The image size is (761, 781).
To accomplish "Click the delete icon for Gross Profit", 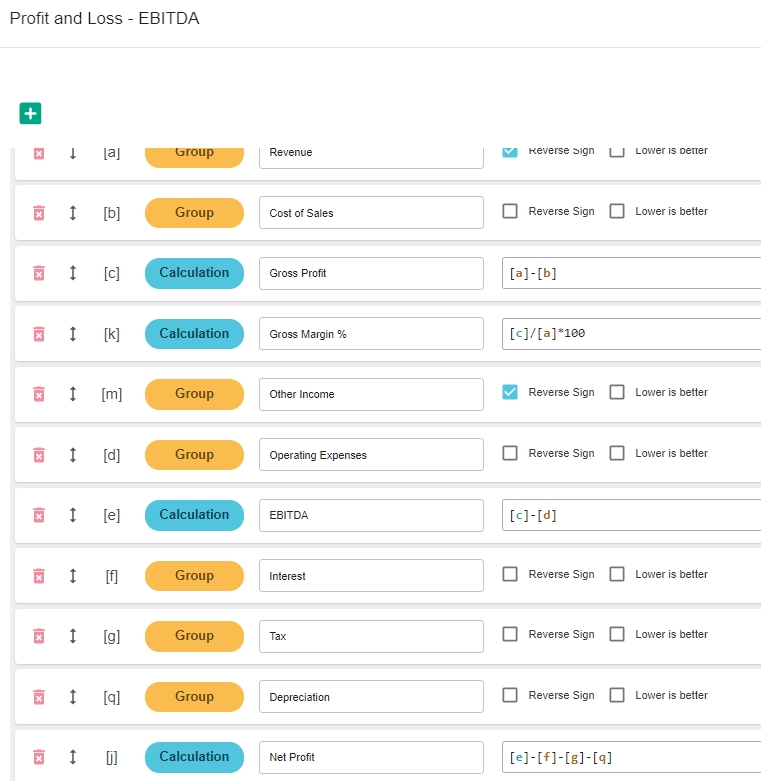I will tap(39, 273).
